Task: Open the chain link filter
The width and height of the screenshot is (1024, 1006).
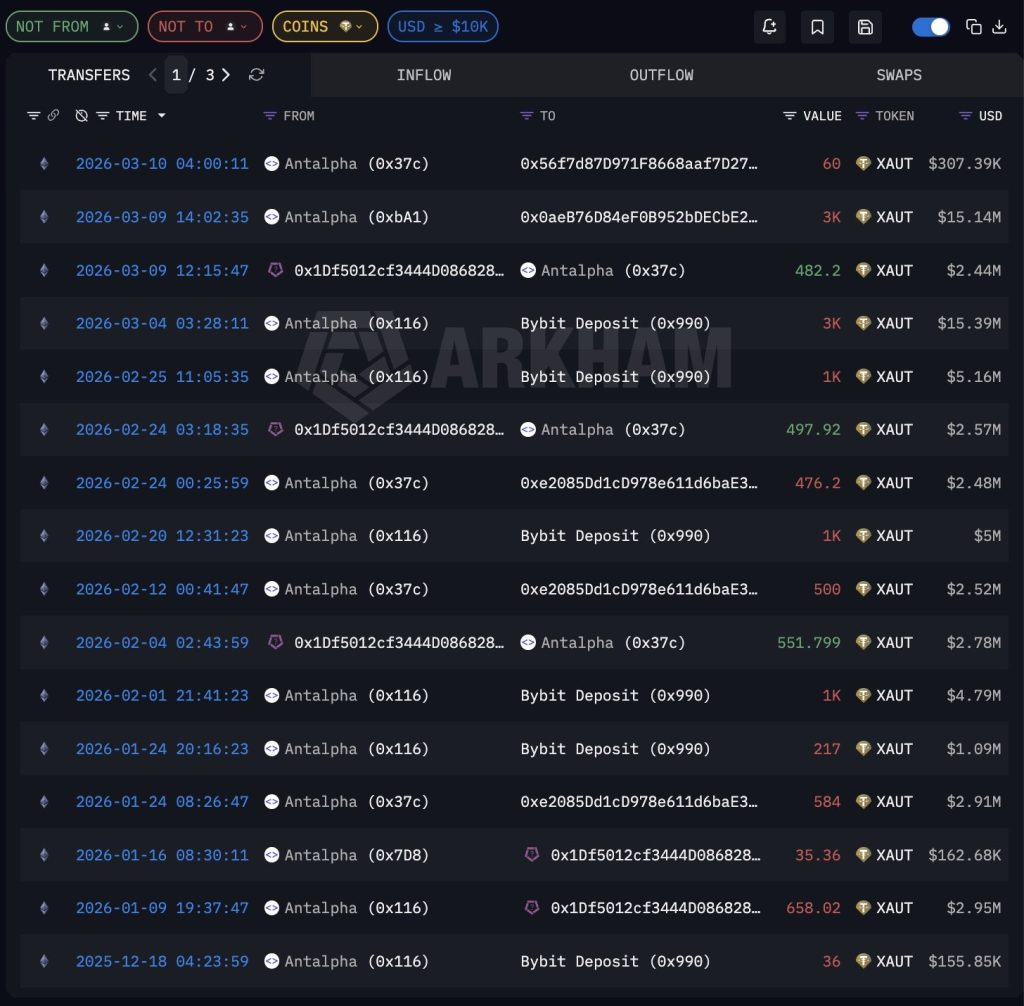Action: tap(53, 115)
